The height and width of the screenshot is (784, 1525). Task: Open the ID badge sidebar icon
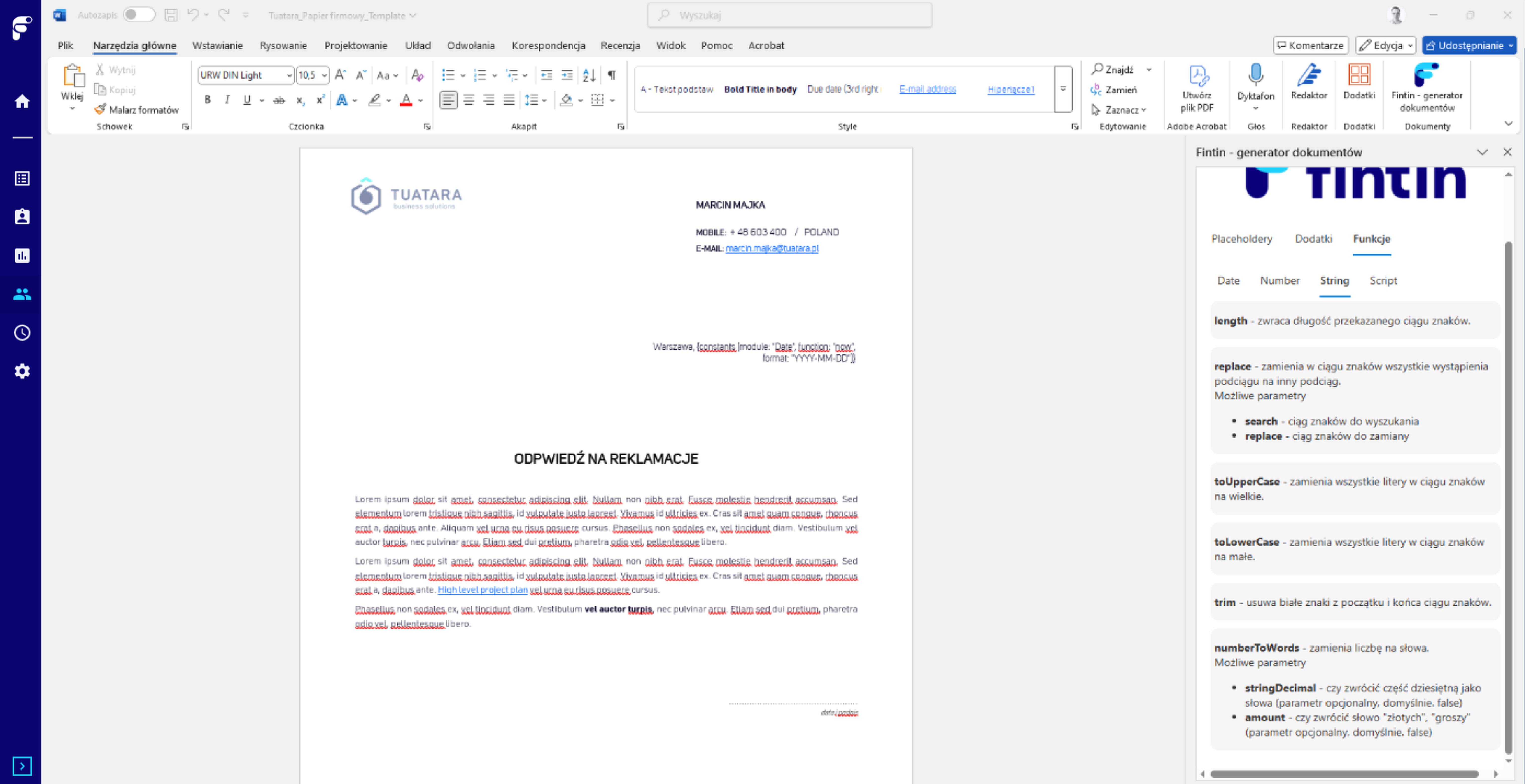click(22, 217)
